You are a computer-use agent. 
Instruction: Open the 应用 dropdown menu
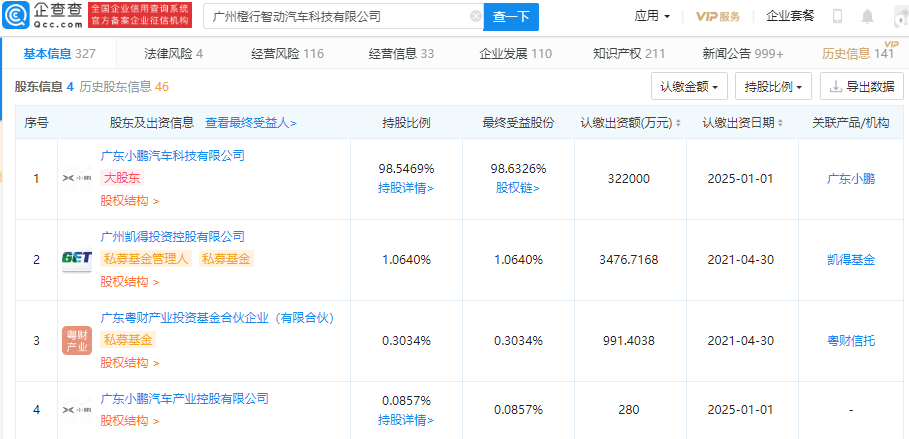tap(652, 16)
